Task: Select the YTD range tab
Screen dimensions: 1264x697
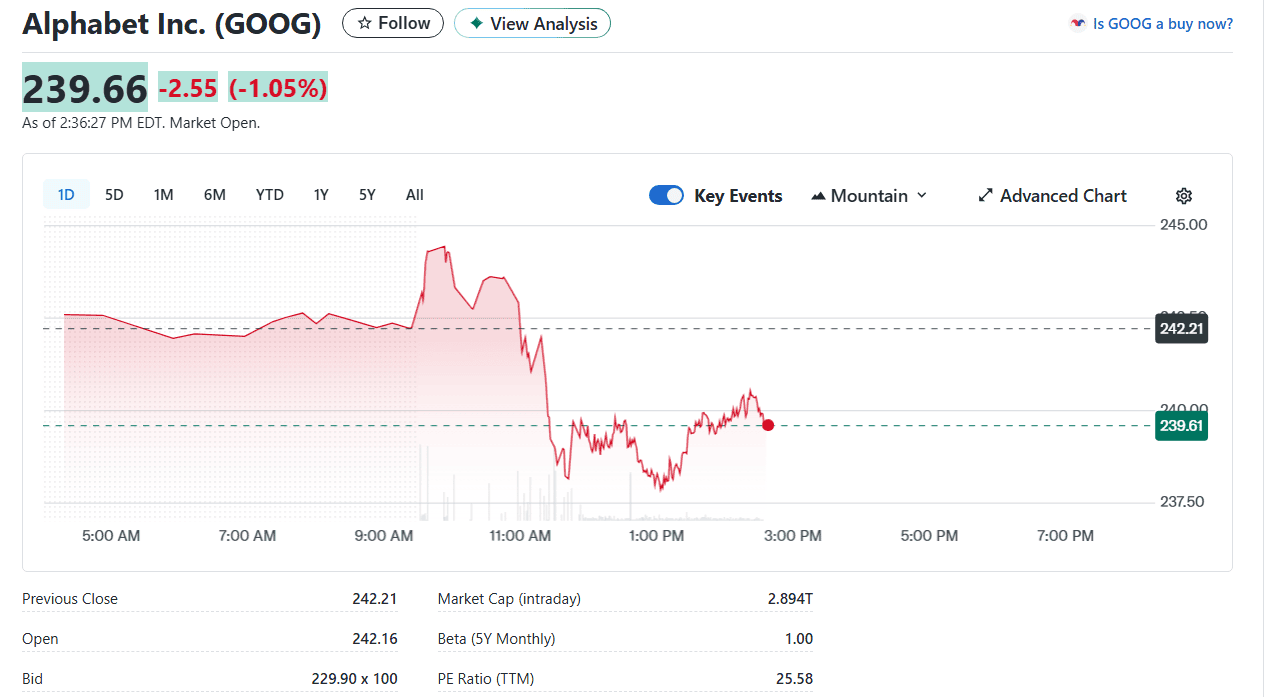Action: click(269, 195)
